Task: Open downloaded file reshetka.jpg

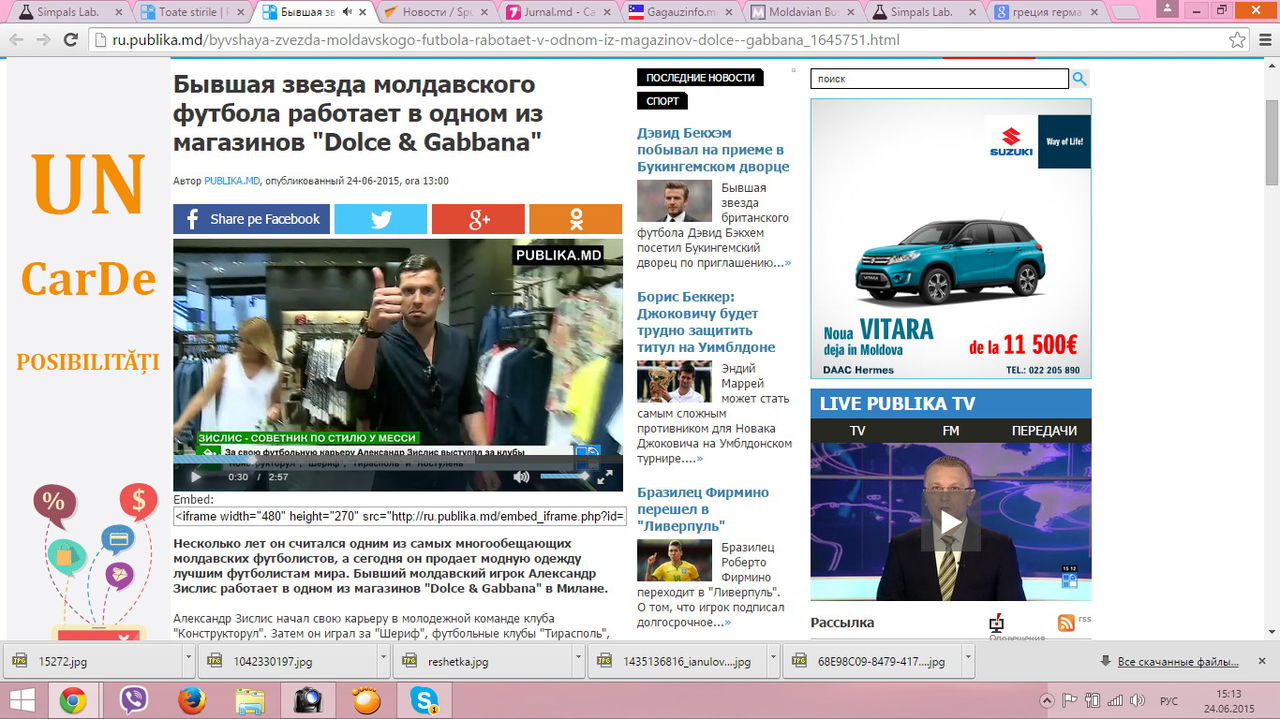Action: (x=480, y=661)
